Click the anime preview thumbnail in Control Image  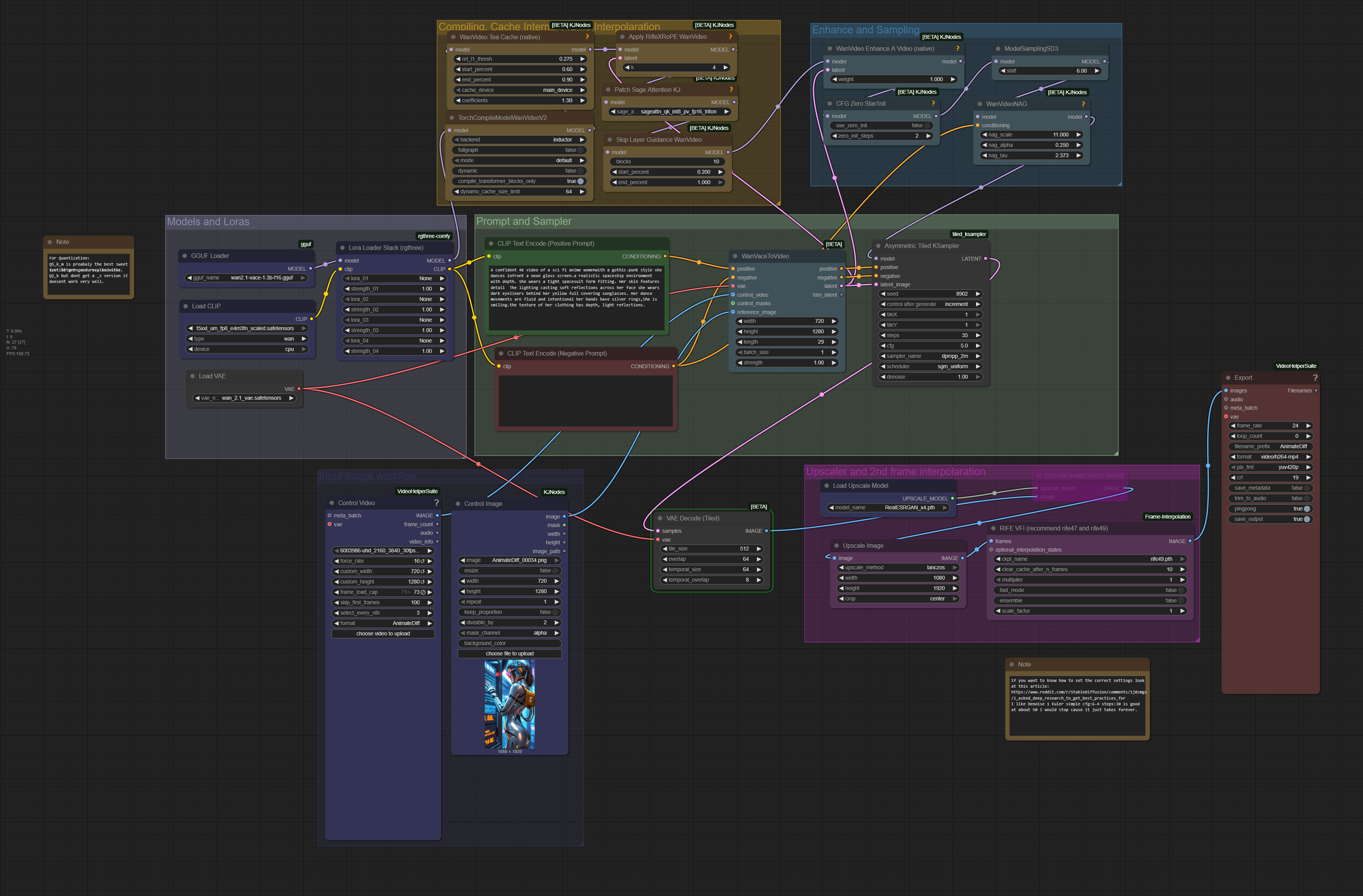coord(509,704)
